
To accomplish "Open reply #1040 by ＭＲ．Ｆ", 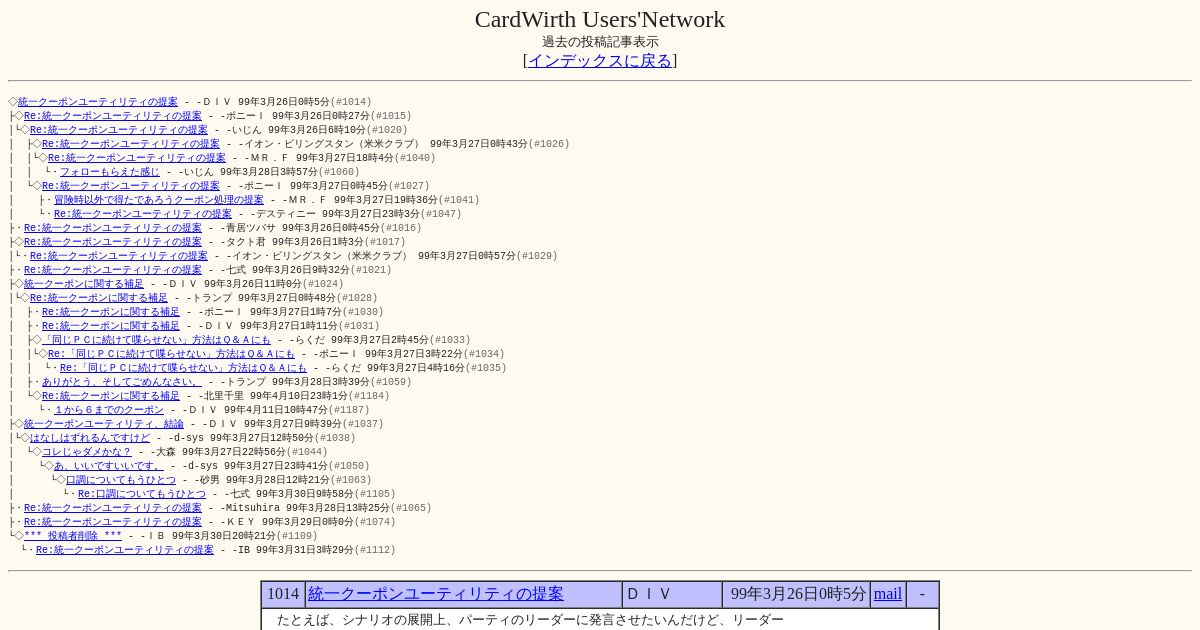I will [137, 158].
